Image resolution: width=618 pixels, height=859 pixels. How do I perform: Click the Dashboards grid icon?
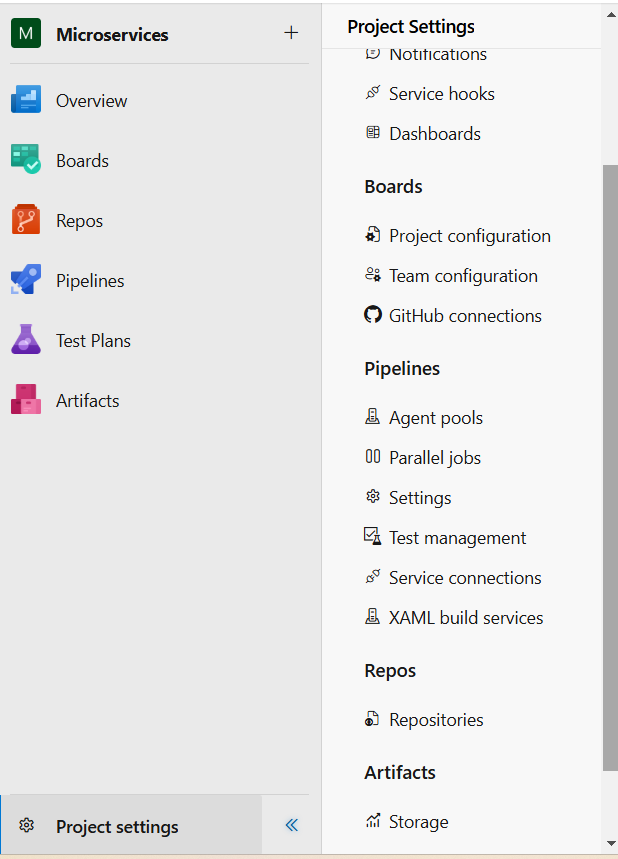[373, 133]
